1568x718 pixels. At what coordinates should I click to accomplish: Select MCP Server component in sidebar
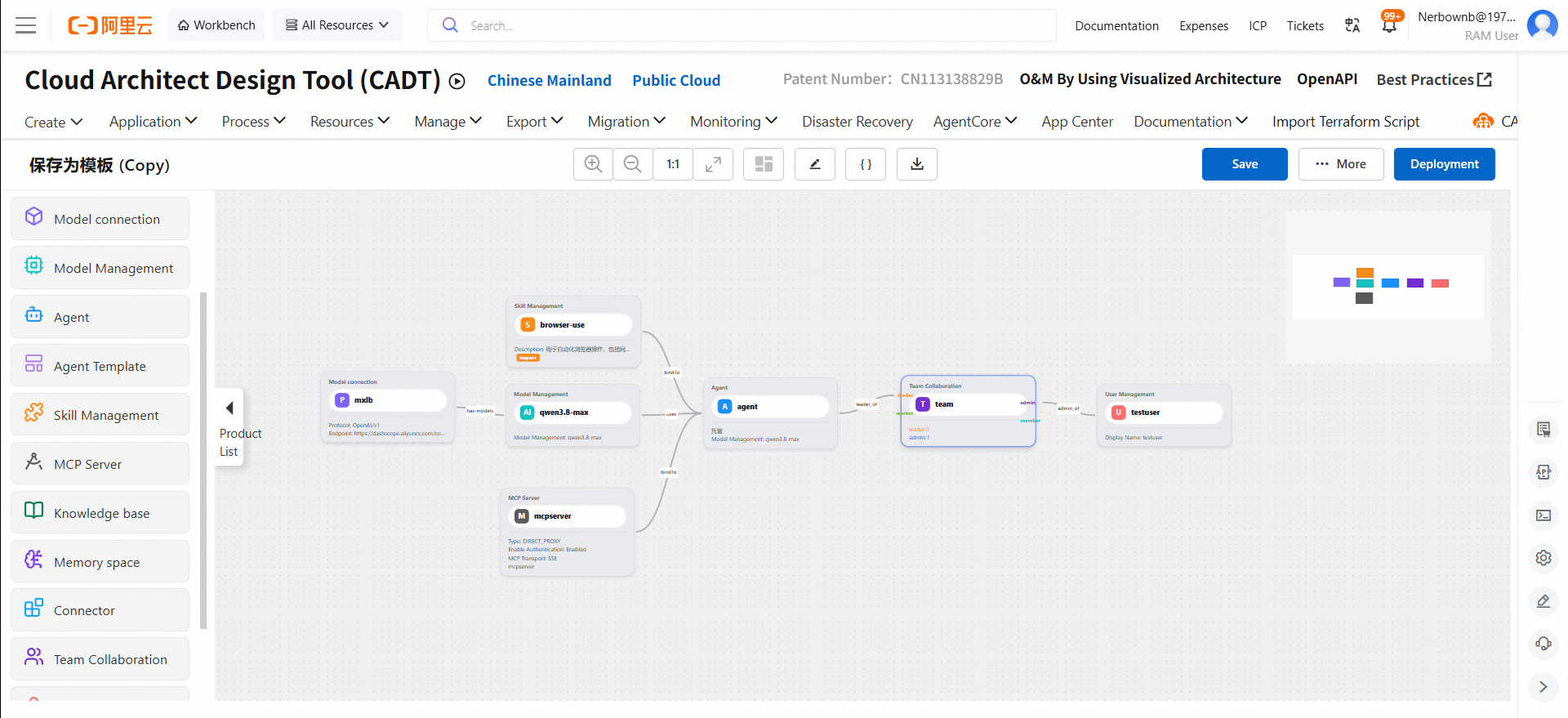(x=100, y=463)
